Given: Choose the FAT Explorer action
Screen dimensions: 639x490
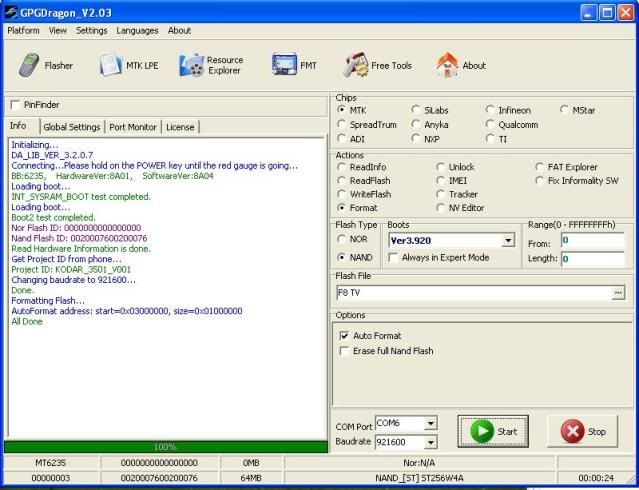Looking at the screenshot, I should pos(540,167).
